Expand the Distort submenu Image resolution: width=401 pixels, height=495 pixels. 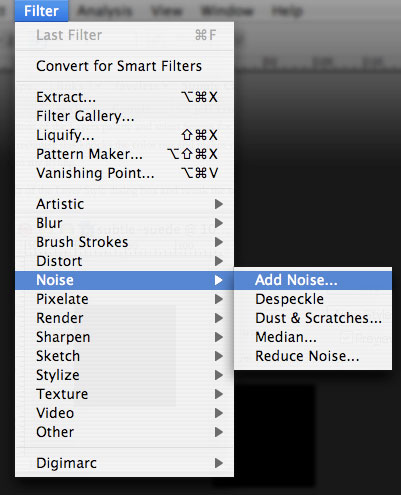pos(124,261)
